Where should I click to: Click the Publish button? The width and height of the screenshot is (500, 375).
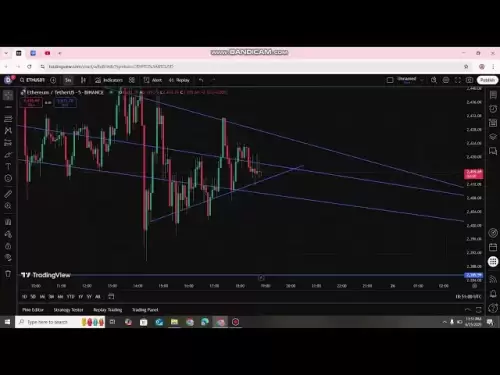(x=487, y=80)
